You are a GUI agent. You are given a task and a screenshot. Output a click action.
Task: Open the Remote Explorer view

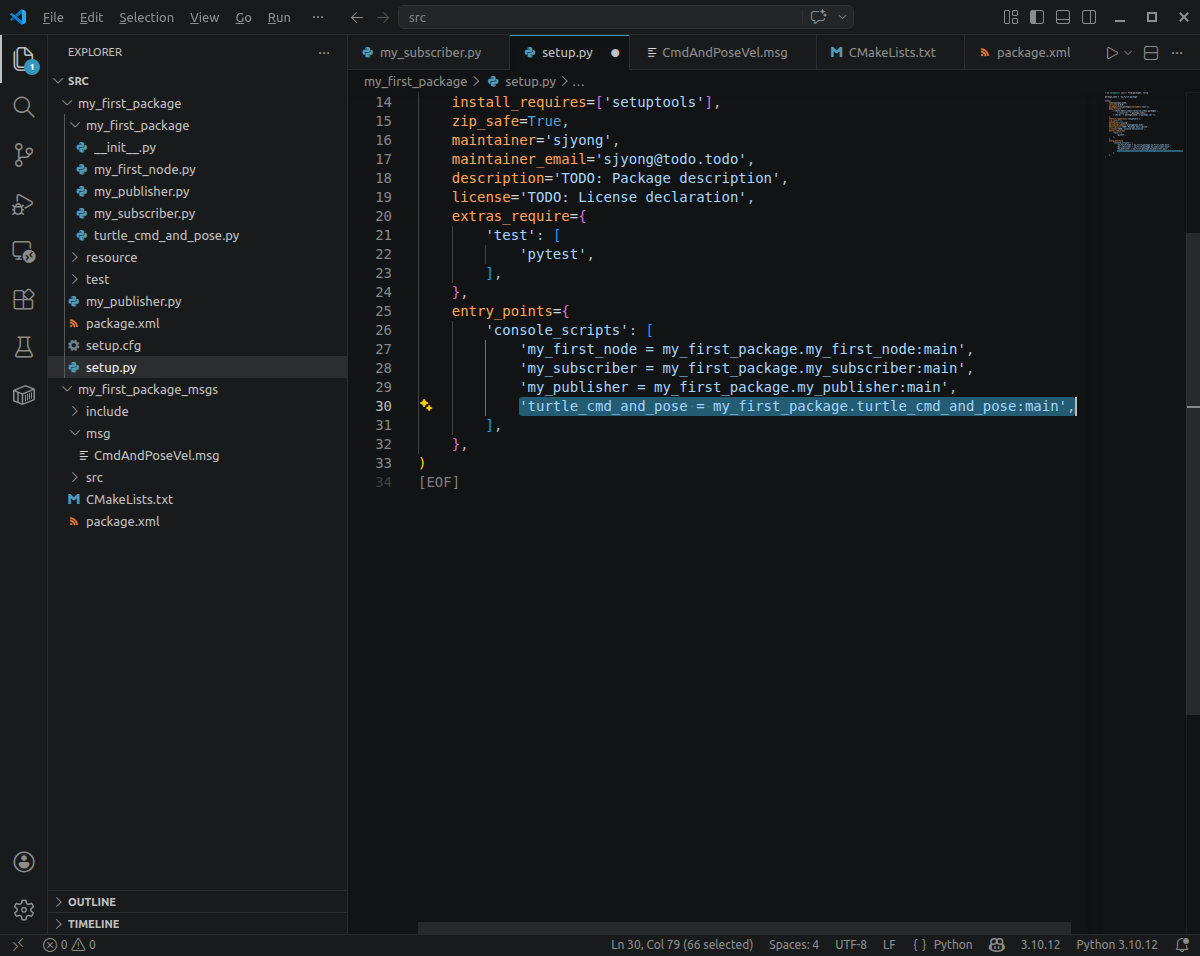pos(24,251)
